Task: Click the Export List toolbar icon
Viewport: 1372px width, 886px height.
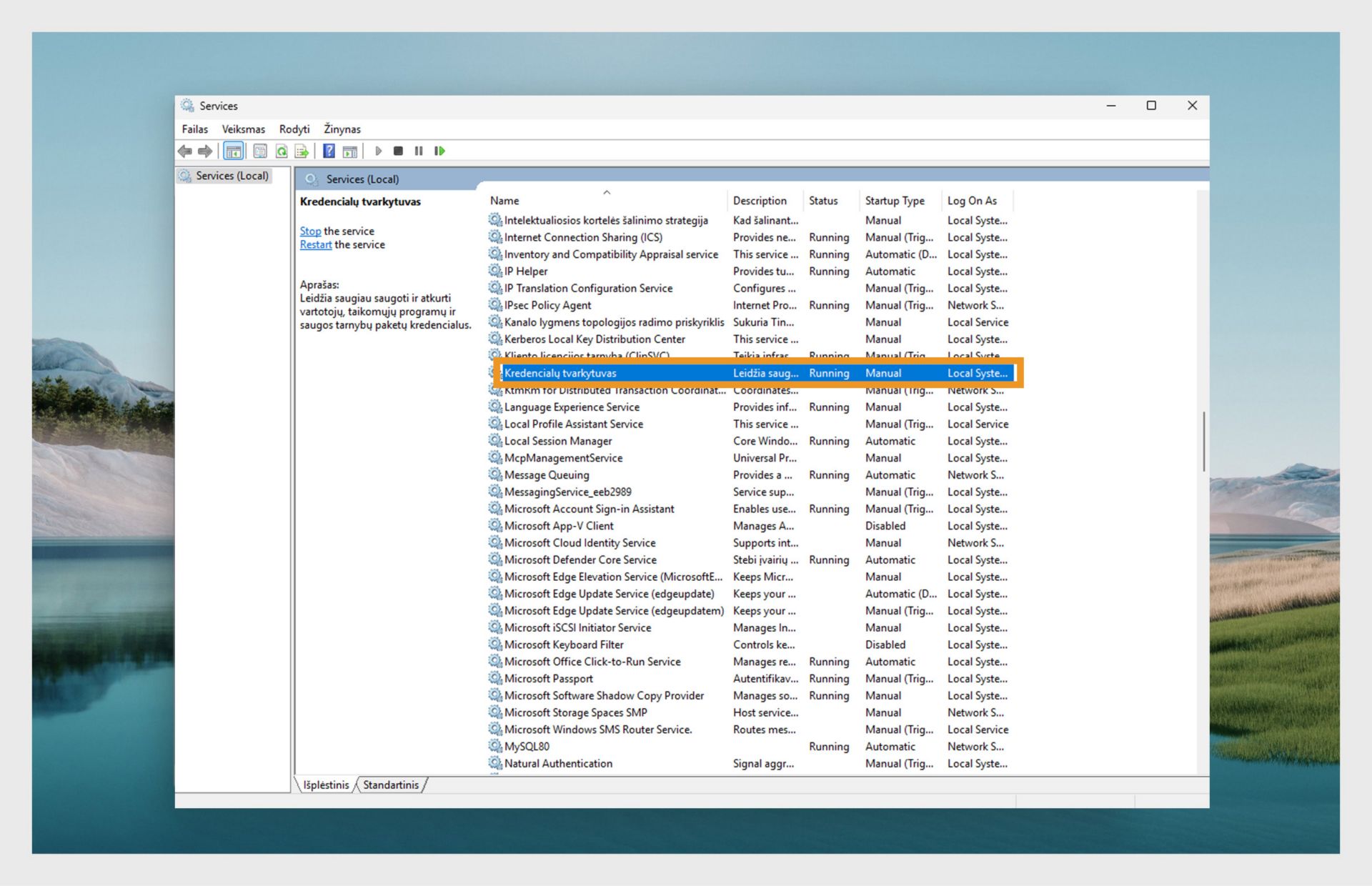Action: (302, 151)
